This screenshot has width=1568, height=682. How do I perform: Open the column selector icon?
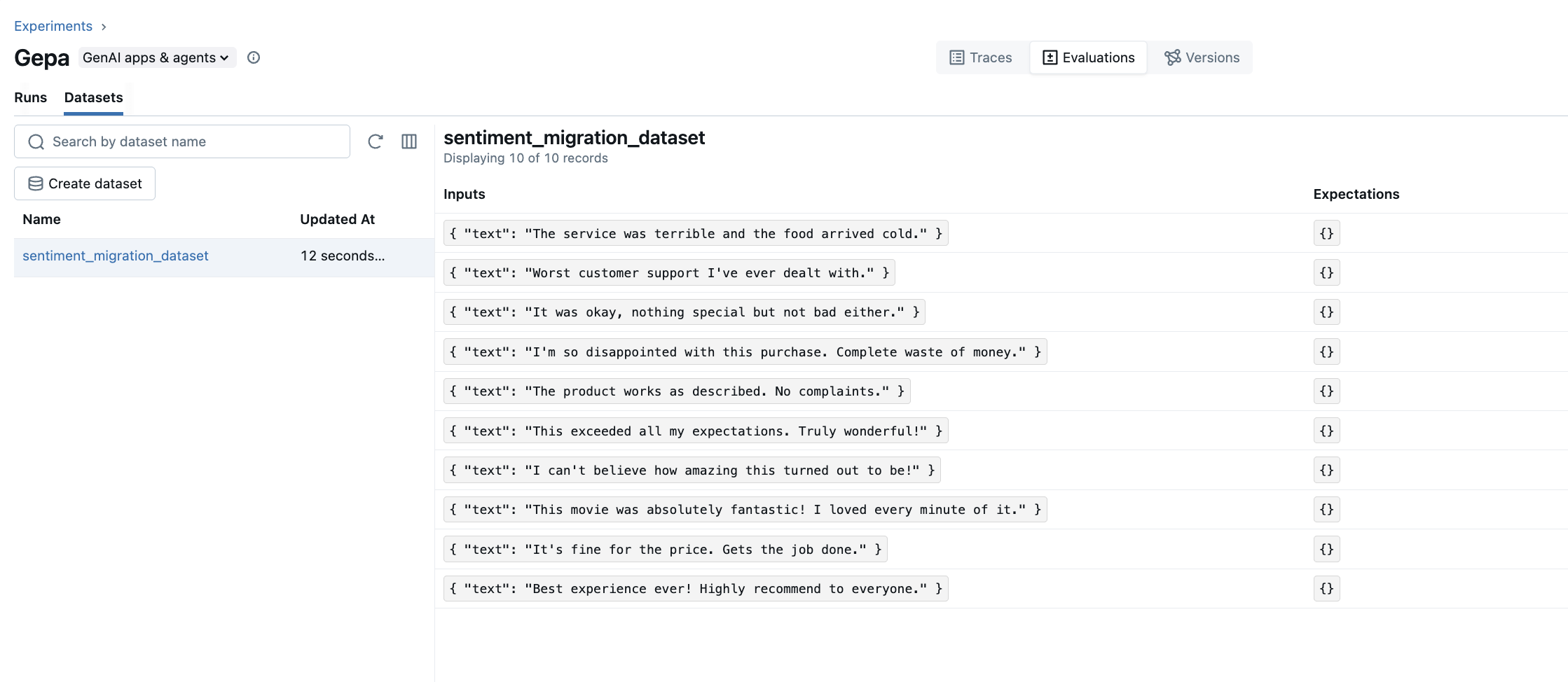pyautogui.click(x=409, y=141)
